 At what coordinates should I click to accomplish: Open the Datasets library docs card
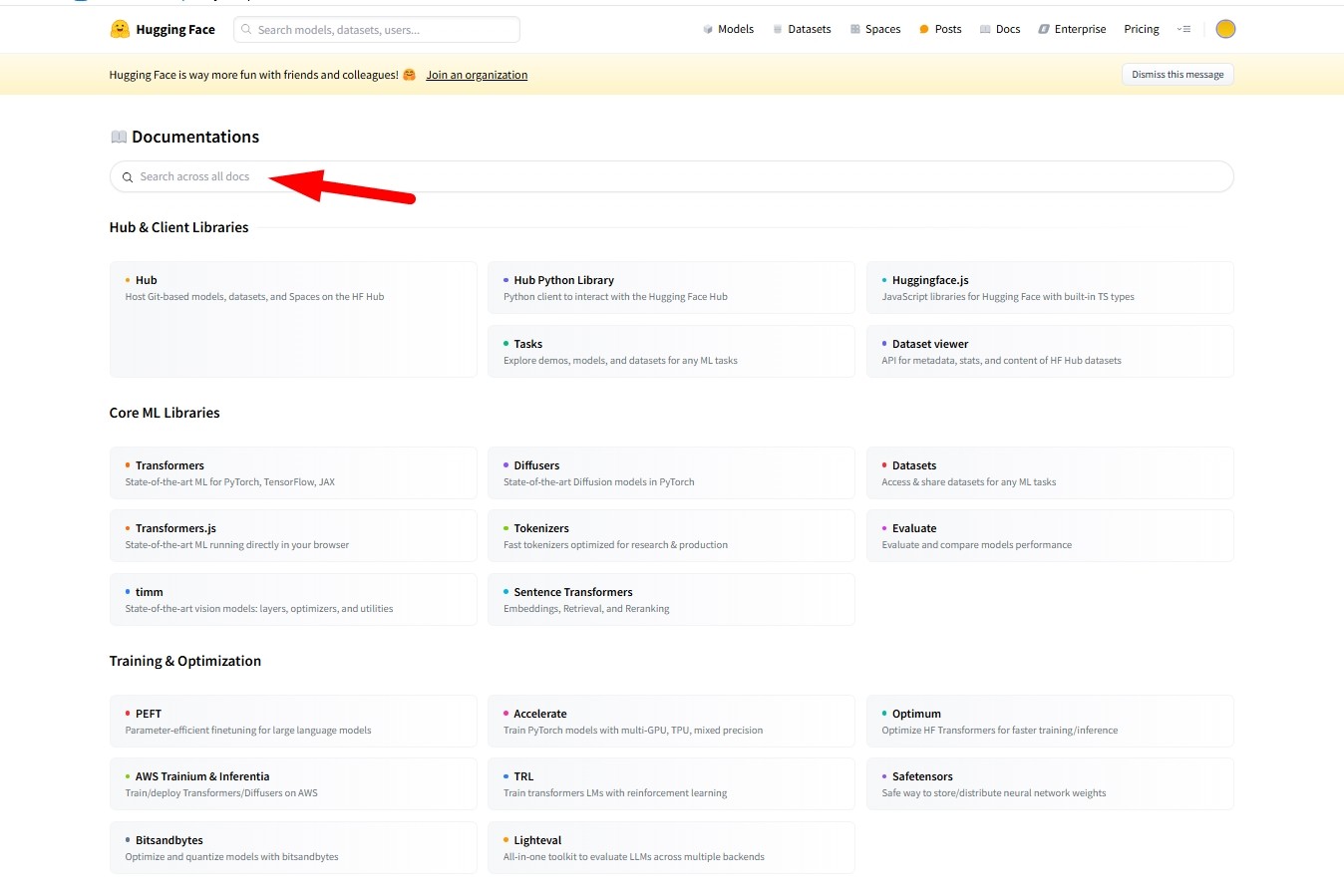pyautogui.click(x=1050, y=472)
